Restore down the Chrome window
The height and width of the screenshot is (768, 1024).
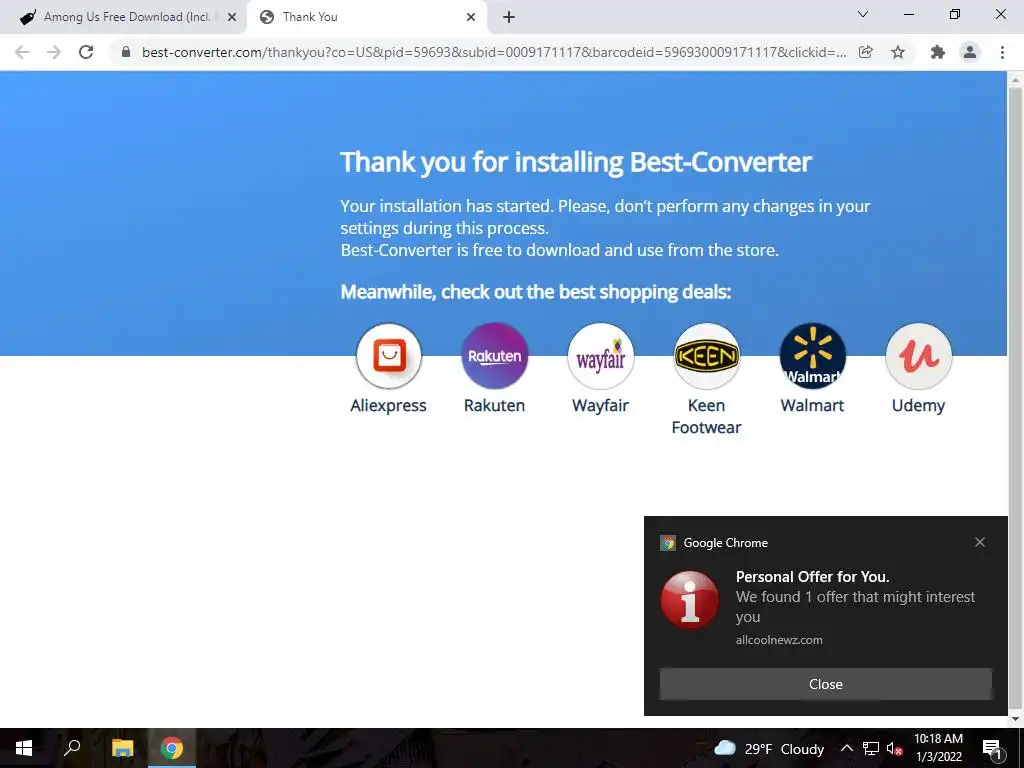tap(955, 14)
